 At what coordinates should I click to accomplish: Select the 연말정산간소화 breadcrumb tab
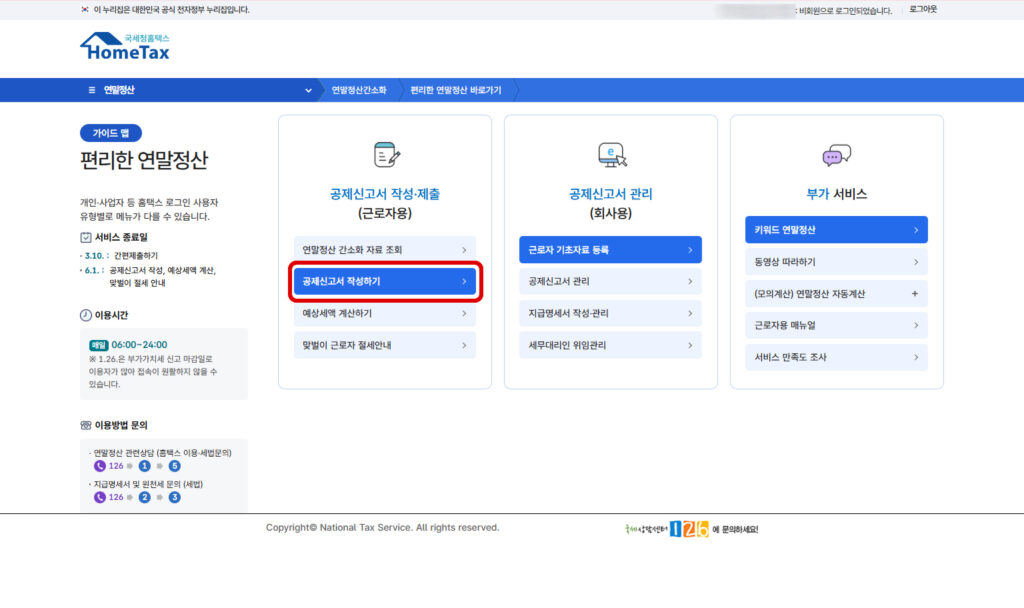click(x=360, y=90)
